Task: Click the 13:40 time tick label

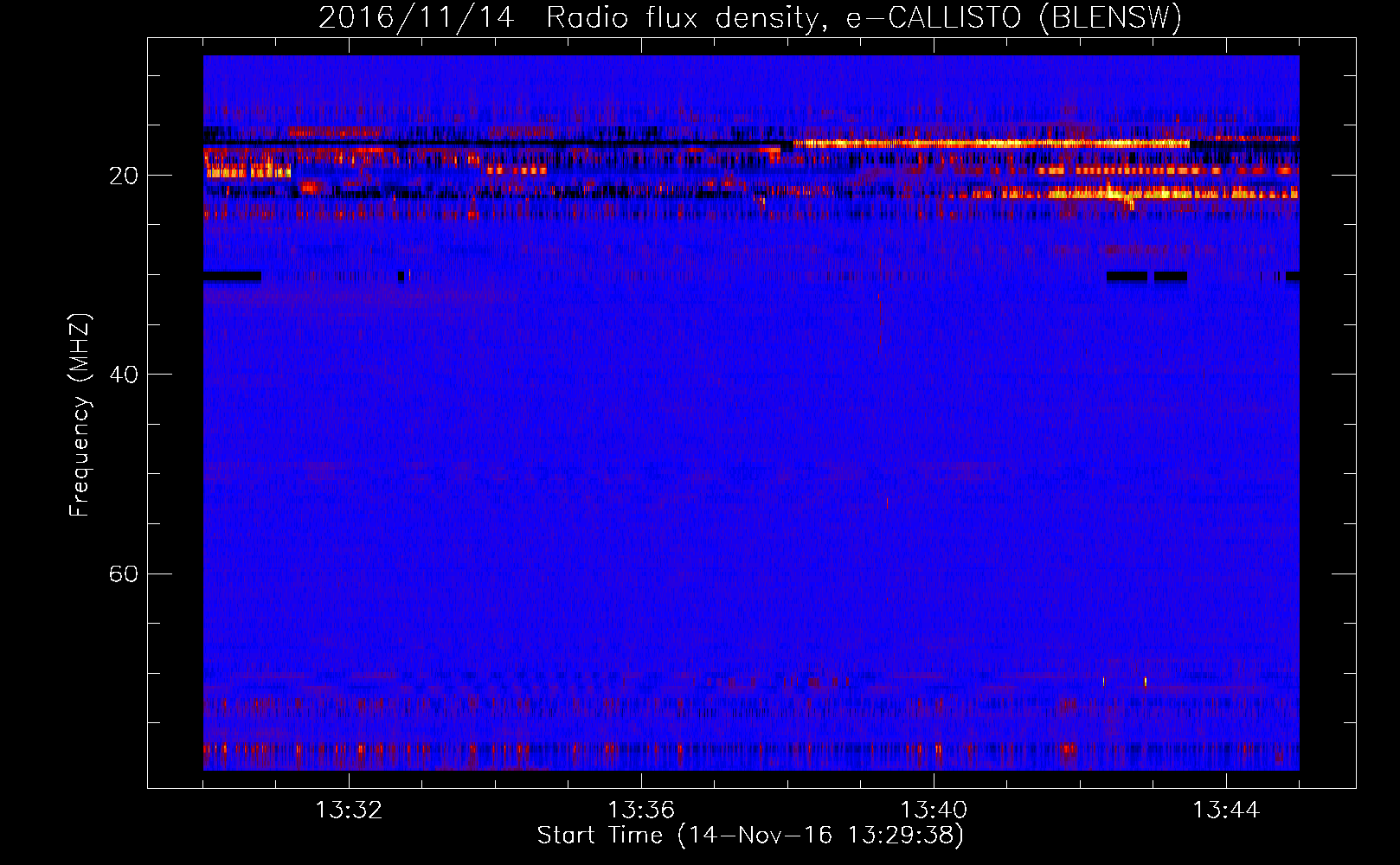Action: pos(934,811)
